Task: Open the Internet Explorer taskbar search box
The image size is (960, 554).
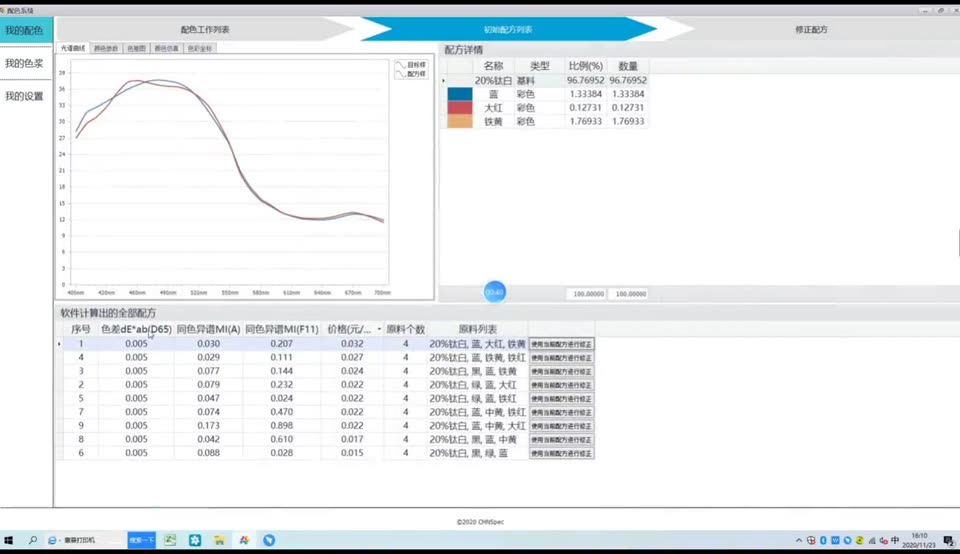Action: 84,540
